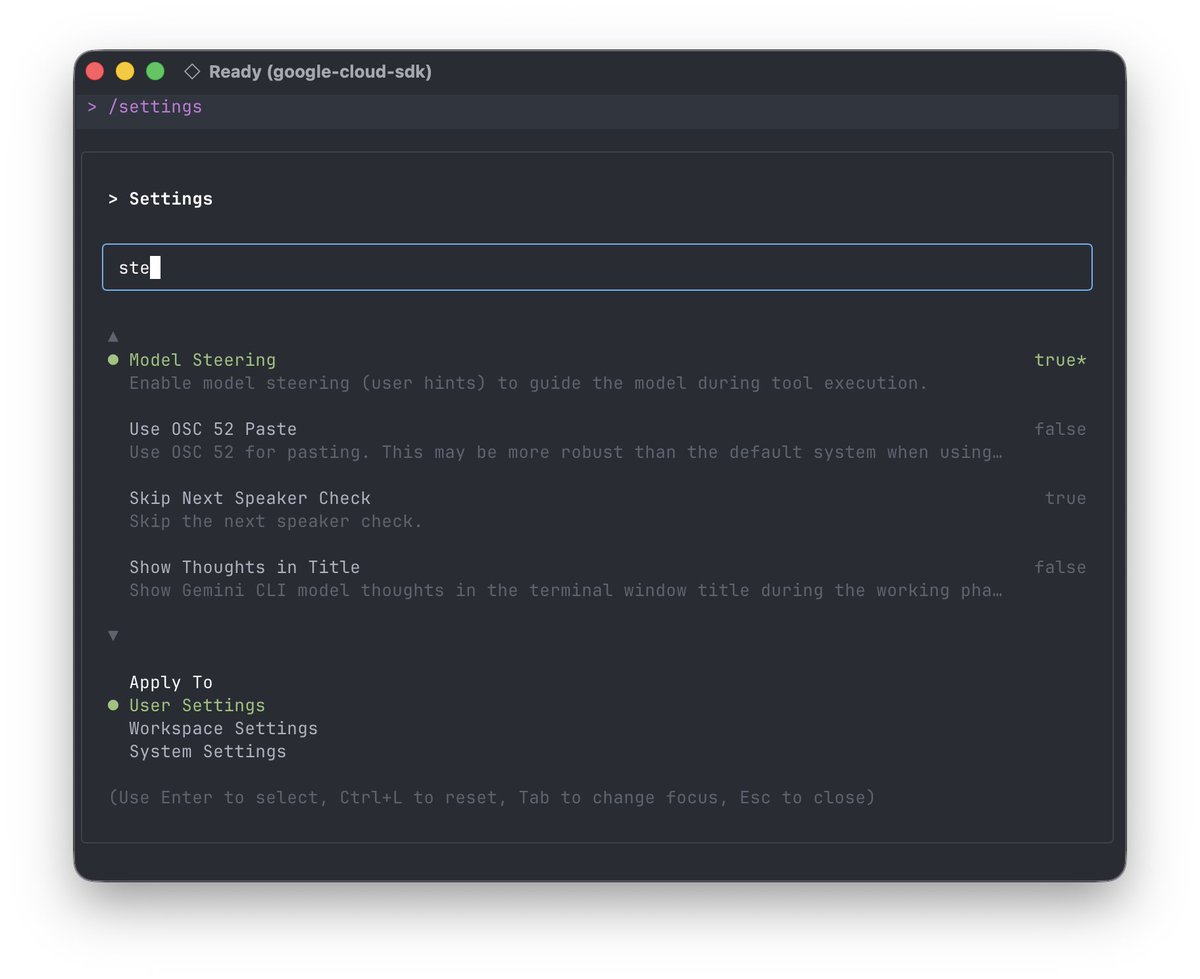Click the green bullet beside Model Steering
The height and width of the screenshot is (979, 1200).
coord(113,360)
